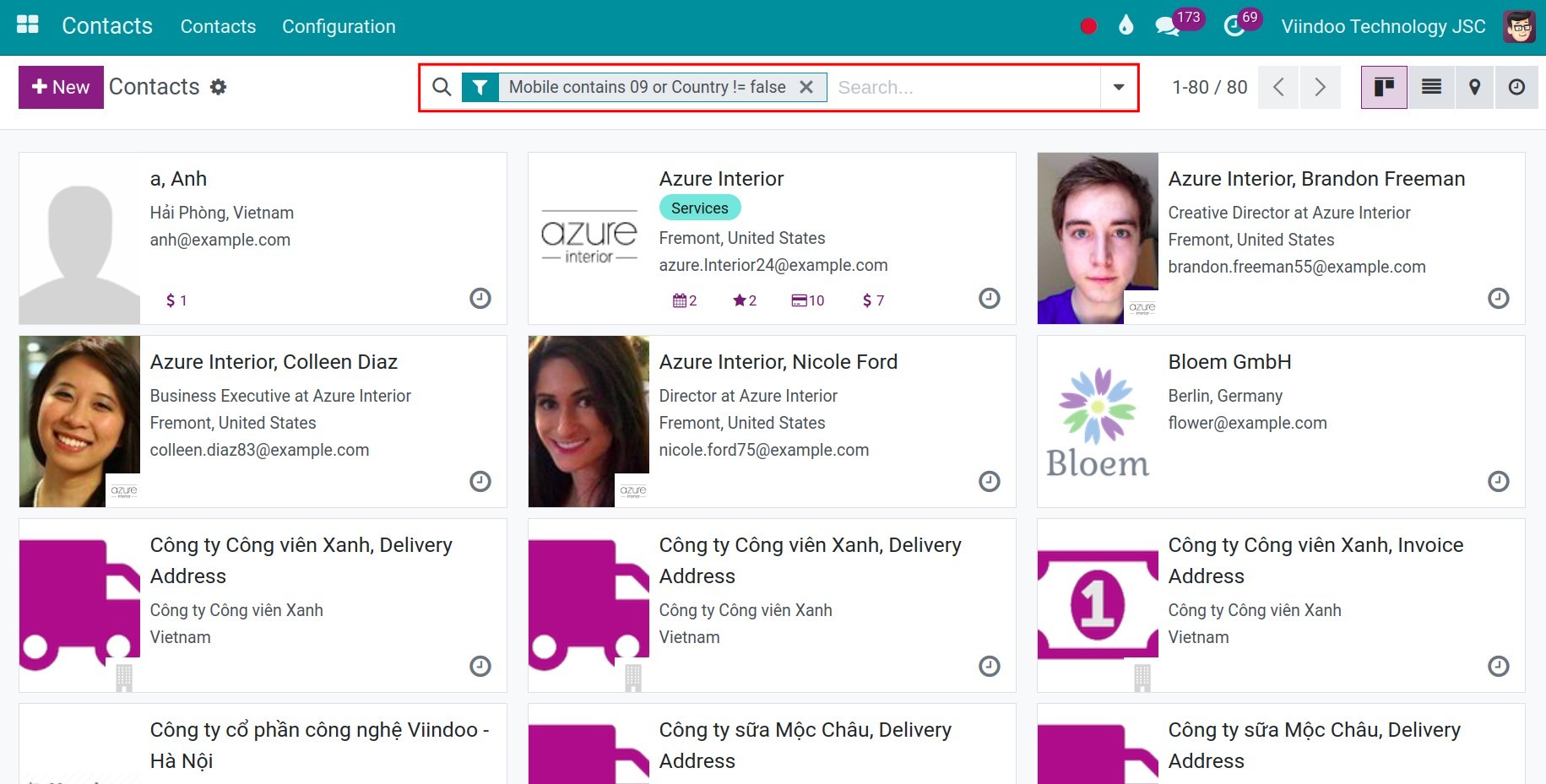Open activity clock on Colleen Diaz card

(480, 481)
